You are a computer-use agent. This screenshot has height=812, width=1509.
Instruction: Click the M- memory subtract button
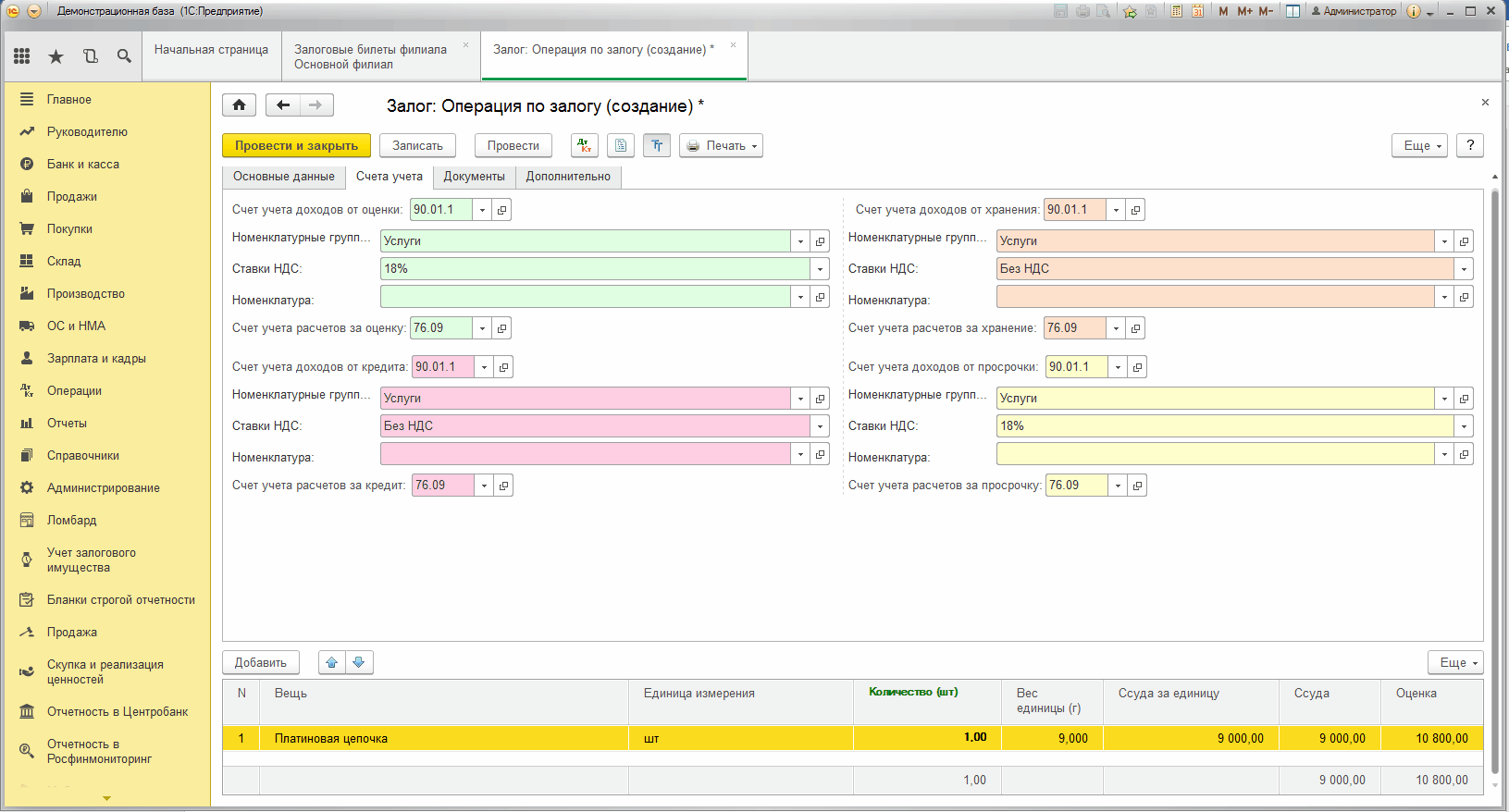[x=1266, y=11]
